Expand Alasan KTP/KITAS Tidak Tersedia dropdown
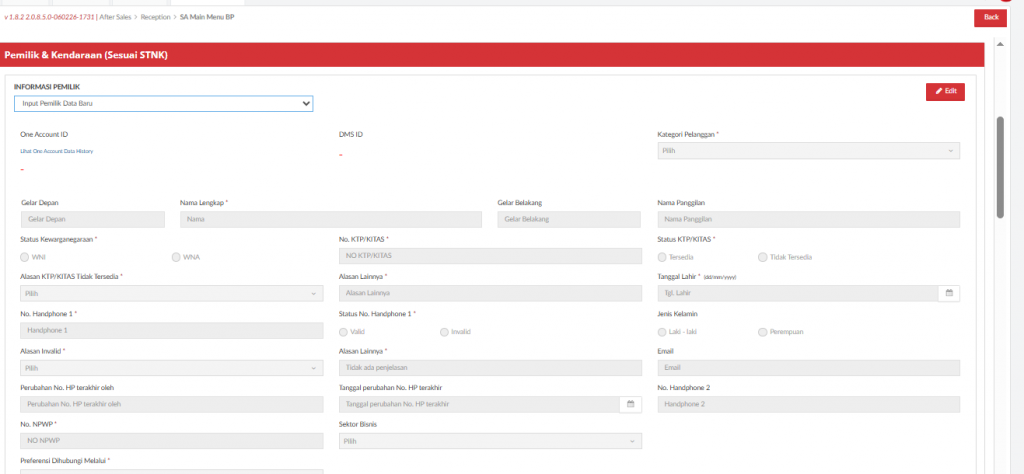Viewport: 1024px width, 474px height. pyautogui.click(x=171, y=294)
